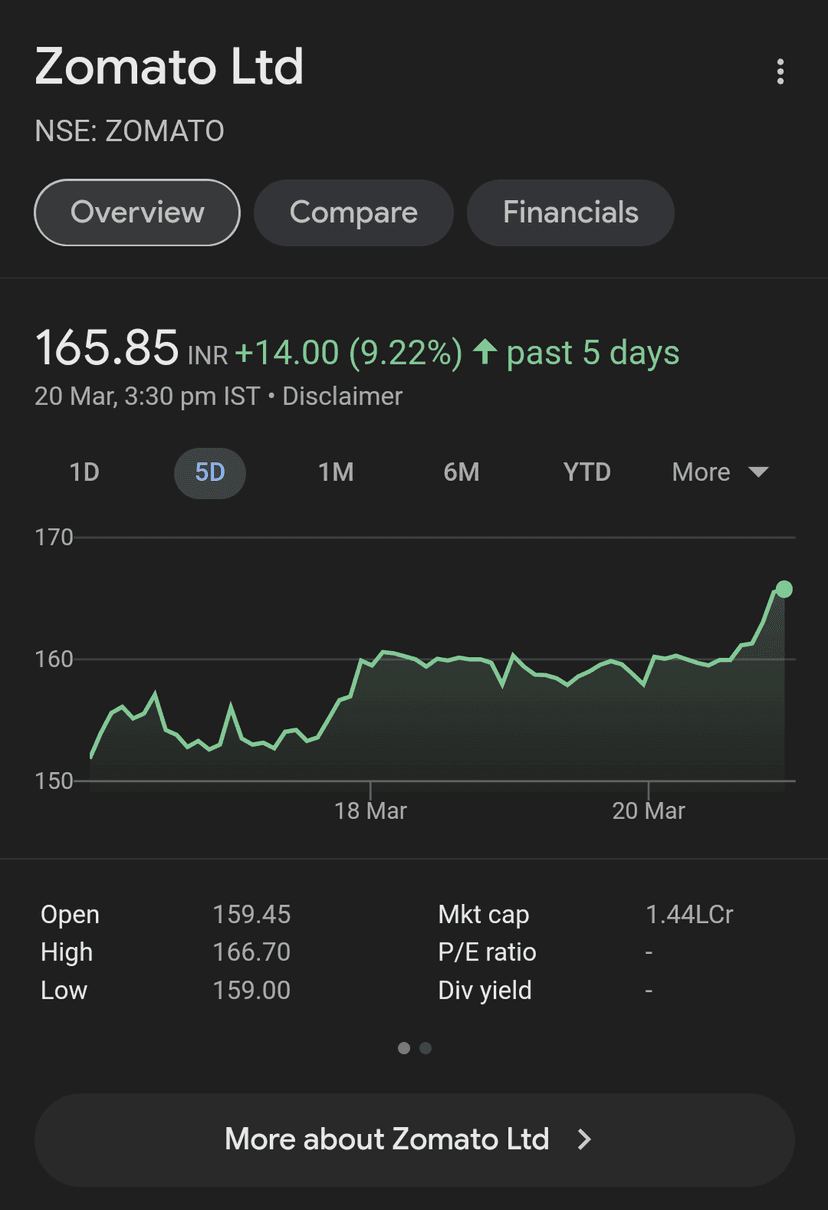Open the Financials tab
The image size is (828, 1210).
click(570, 212)
